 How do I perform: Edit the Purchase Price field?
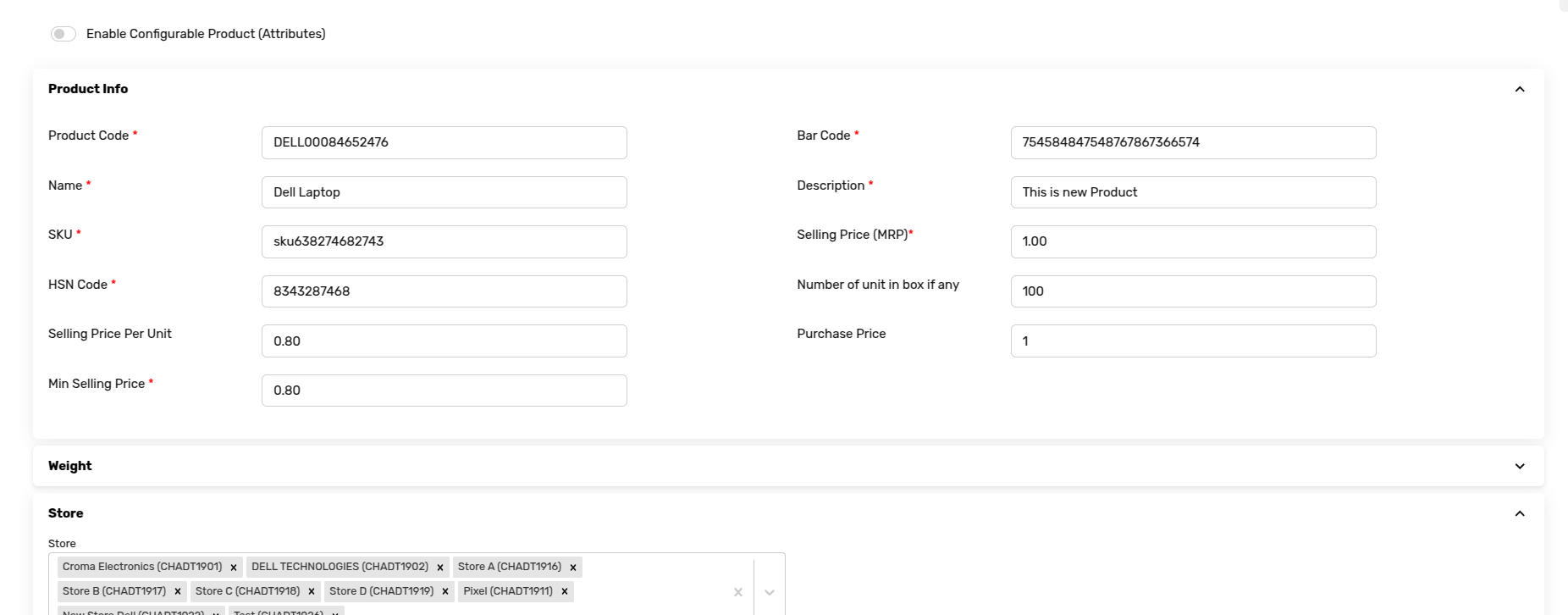click(x=1193, y=341)
